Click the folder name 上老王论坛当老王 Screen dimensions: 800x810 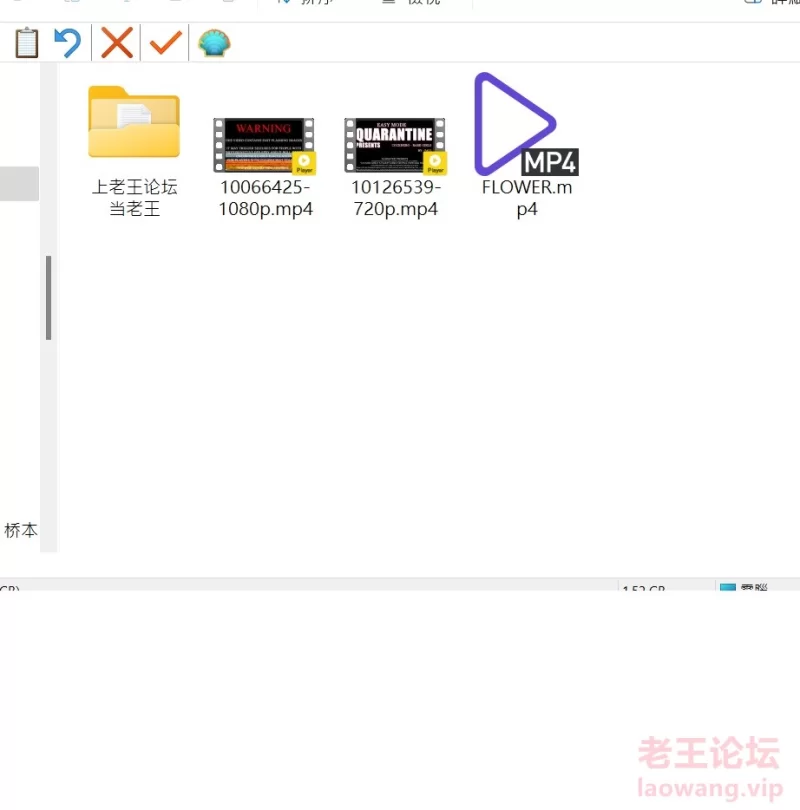coord(134,198)
